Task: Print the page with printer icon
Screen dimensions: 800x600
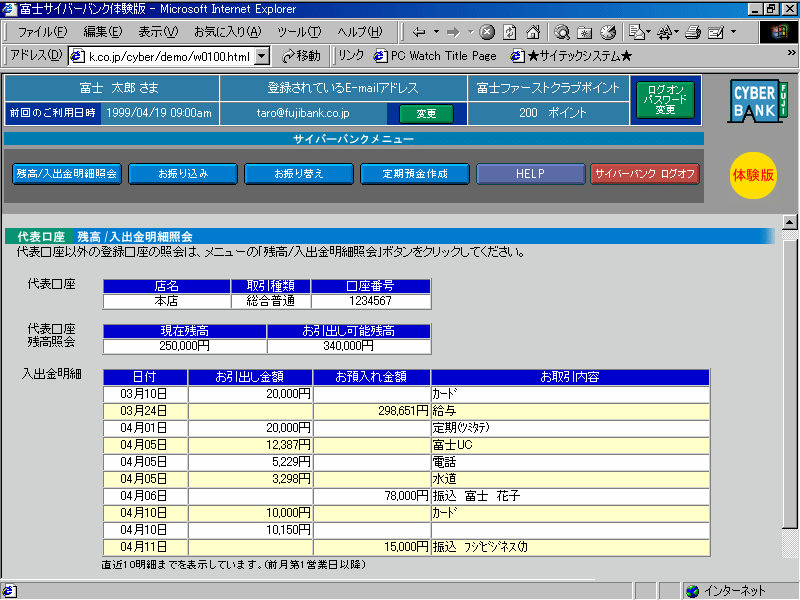Action: click(x=692, y=33)
